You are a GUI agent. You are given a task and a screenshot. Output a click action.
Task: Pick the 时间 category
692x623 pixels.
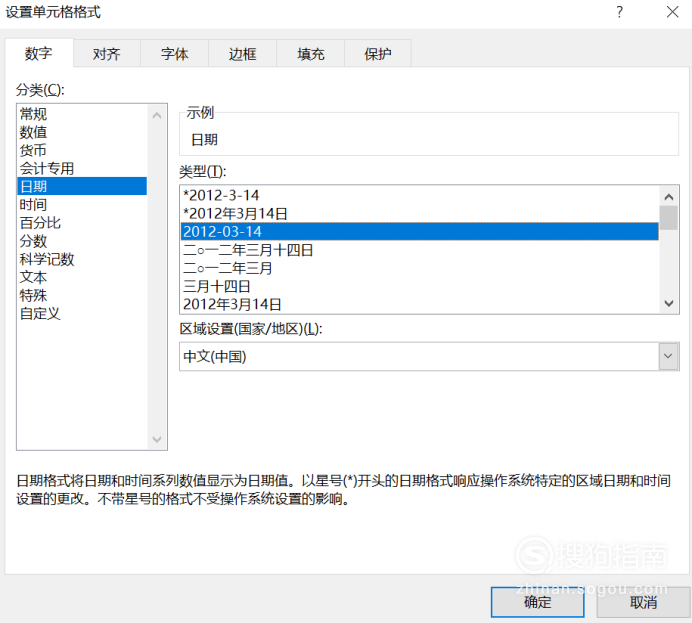tap(82, 204)
